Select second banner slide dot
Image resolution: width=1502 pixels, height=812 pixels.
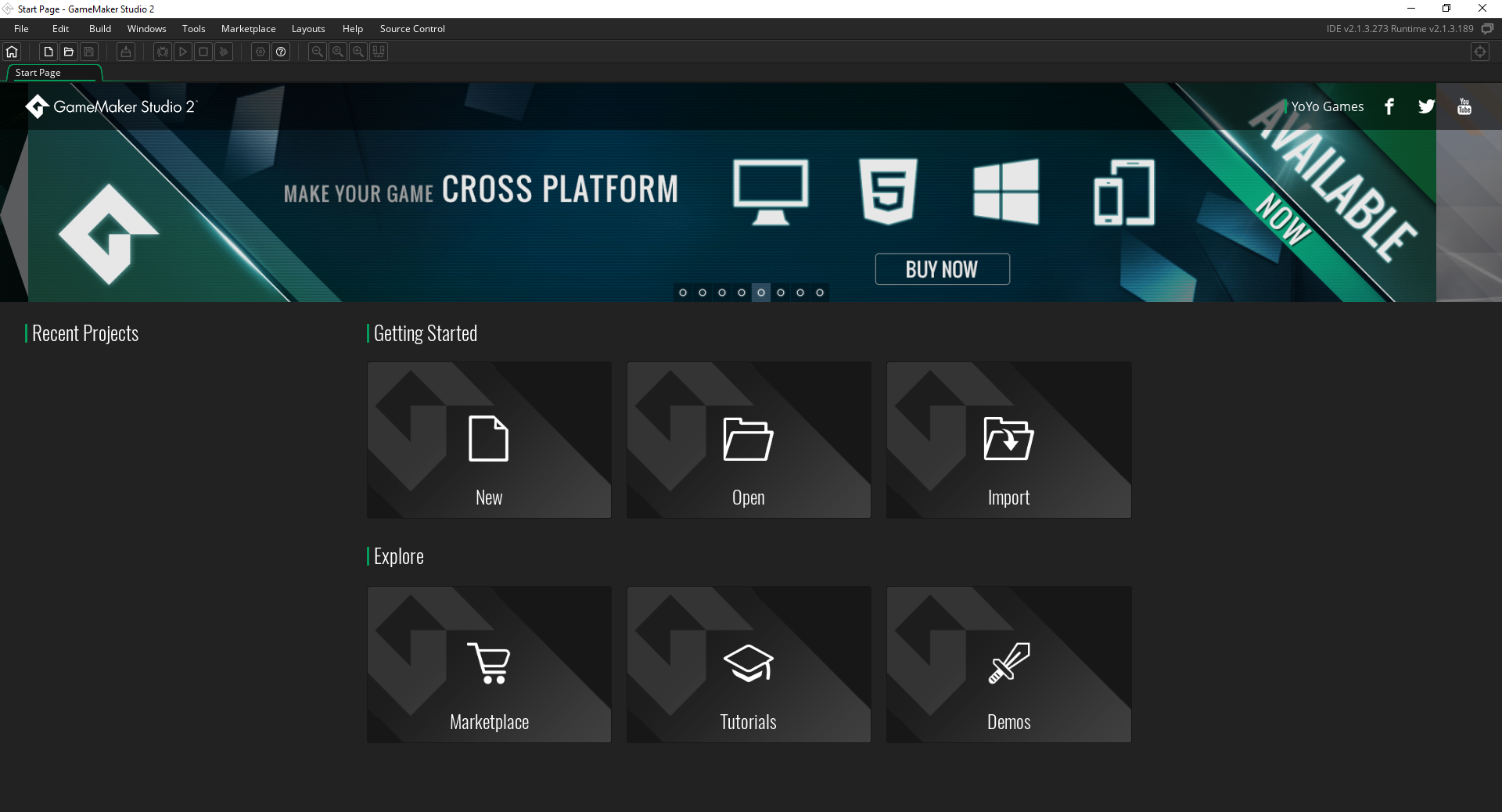click(702, 293)
